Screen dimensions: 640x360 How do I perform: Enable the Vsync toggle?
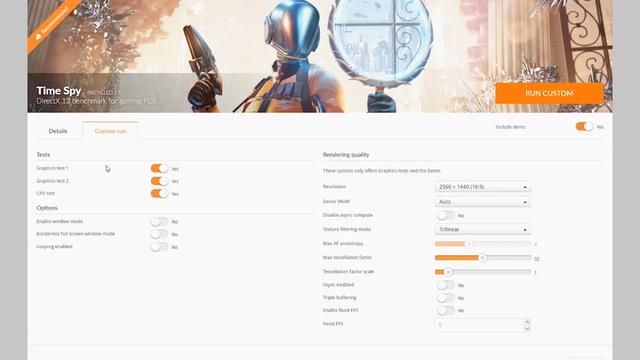tap(445, 285)
